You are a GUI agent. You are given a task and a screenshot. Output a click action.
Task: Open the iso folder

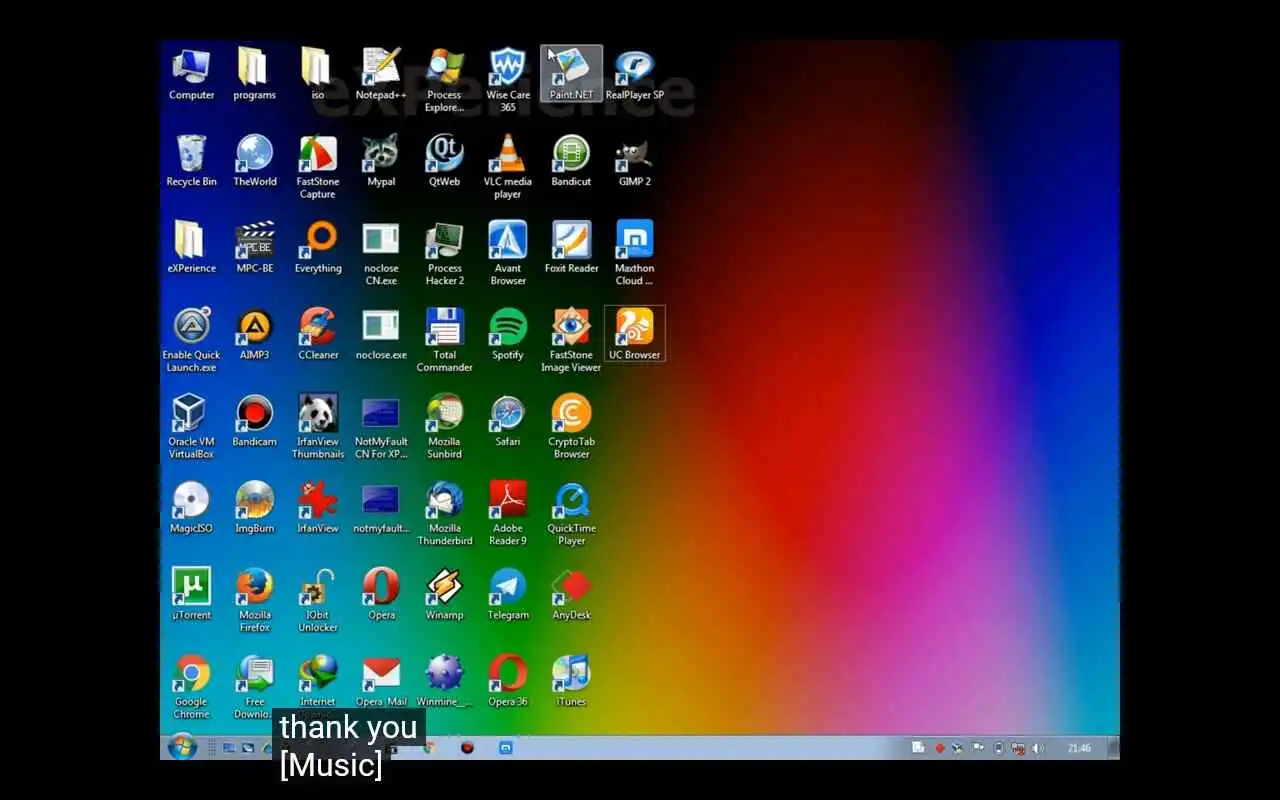point(317,74)
